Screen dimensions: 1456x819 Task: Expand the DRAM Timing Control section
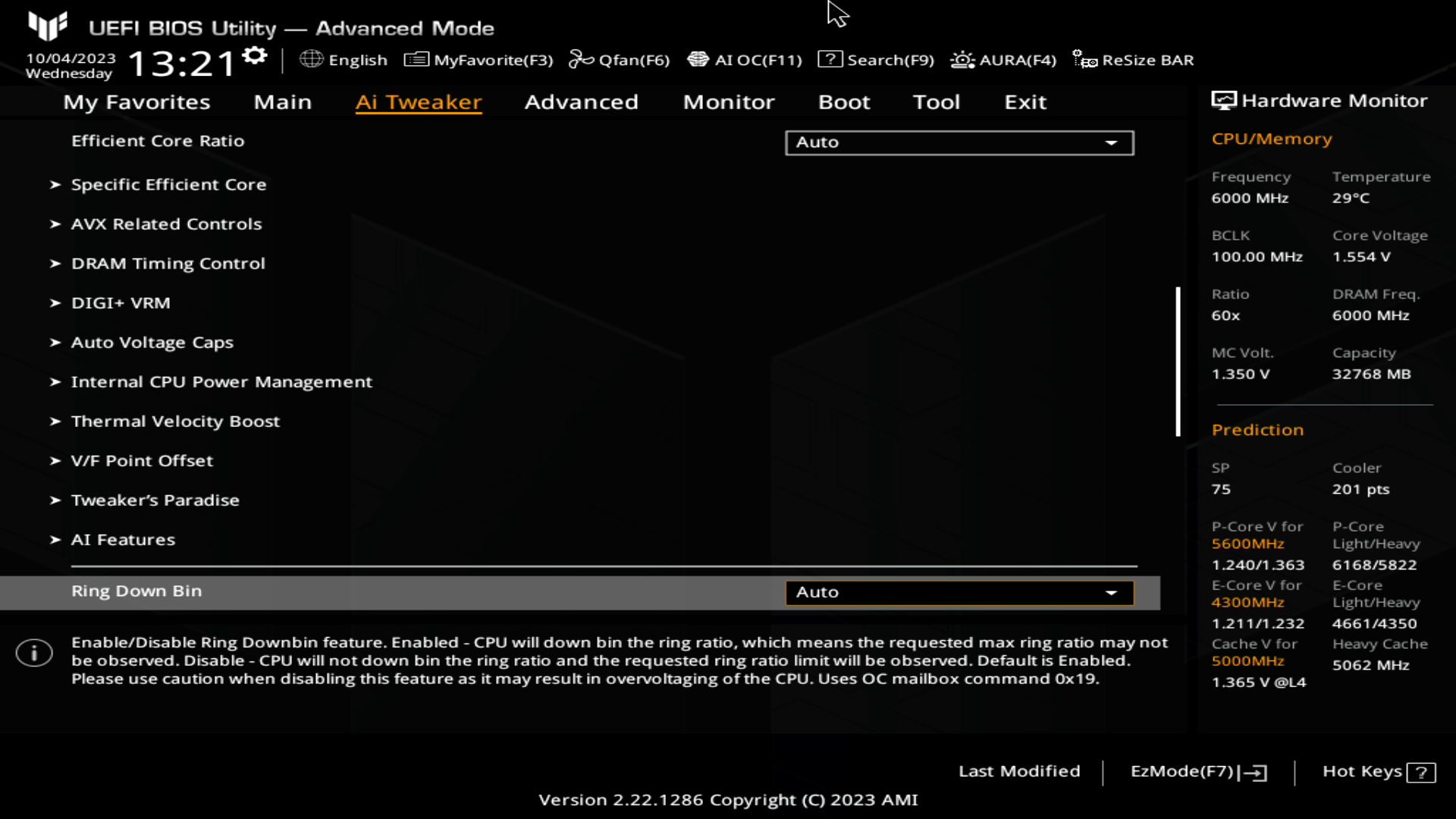[168, 263]
